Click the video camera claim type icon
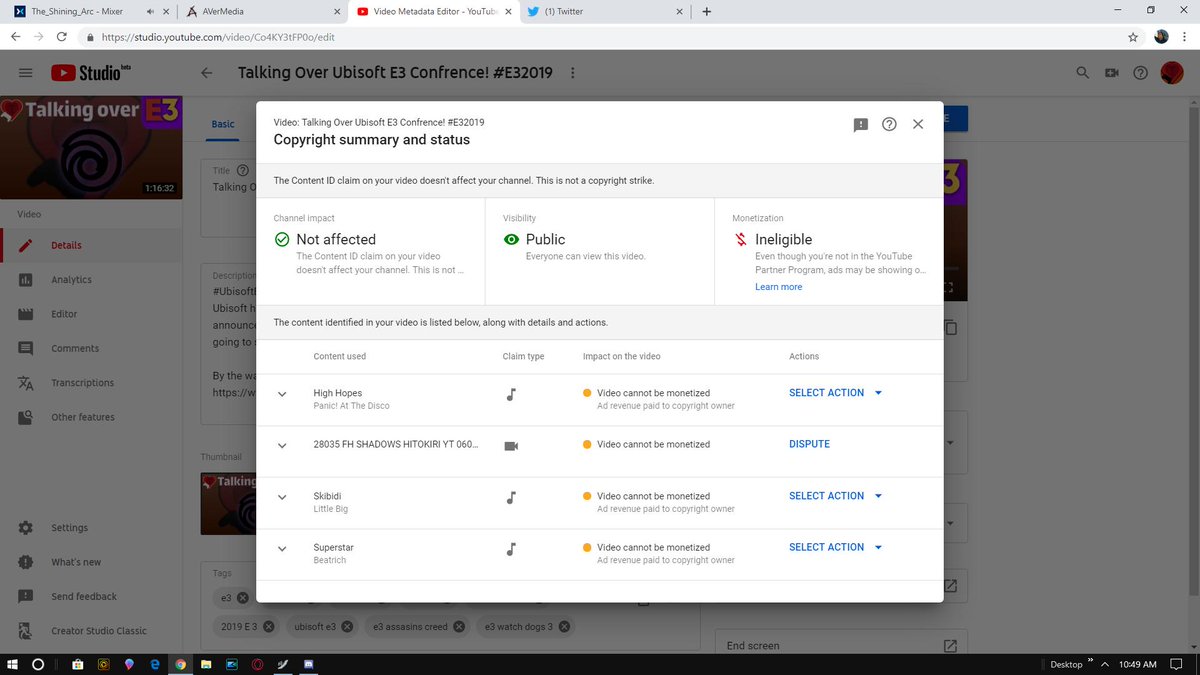Image resolution: width=1200 pixels, height=675 pixels. click(x=511, y=445)
